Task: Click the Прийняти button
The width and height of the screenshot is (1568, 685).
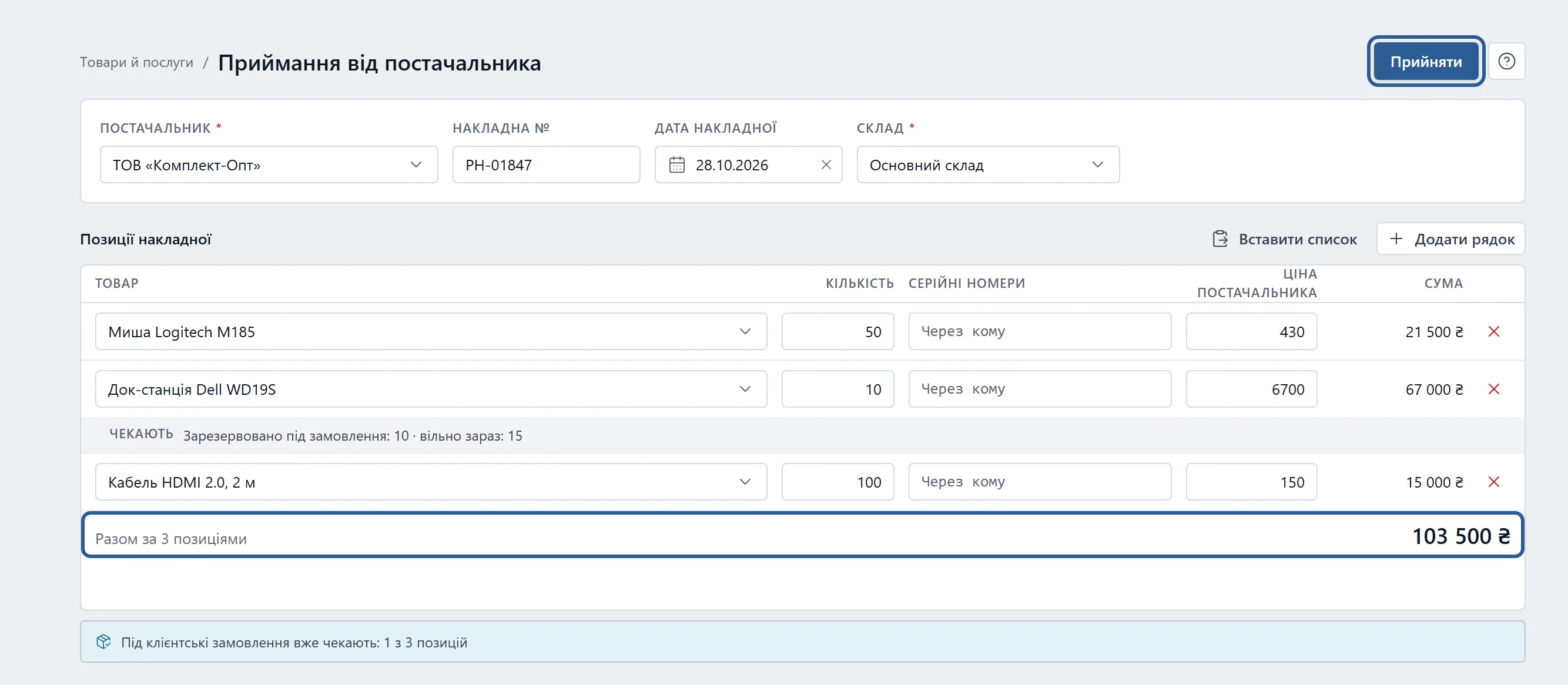Action: pos(1426,62)
